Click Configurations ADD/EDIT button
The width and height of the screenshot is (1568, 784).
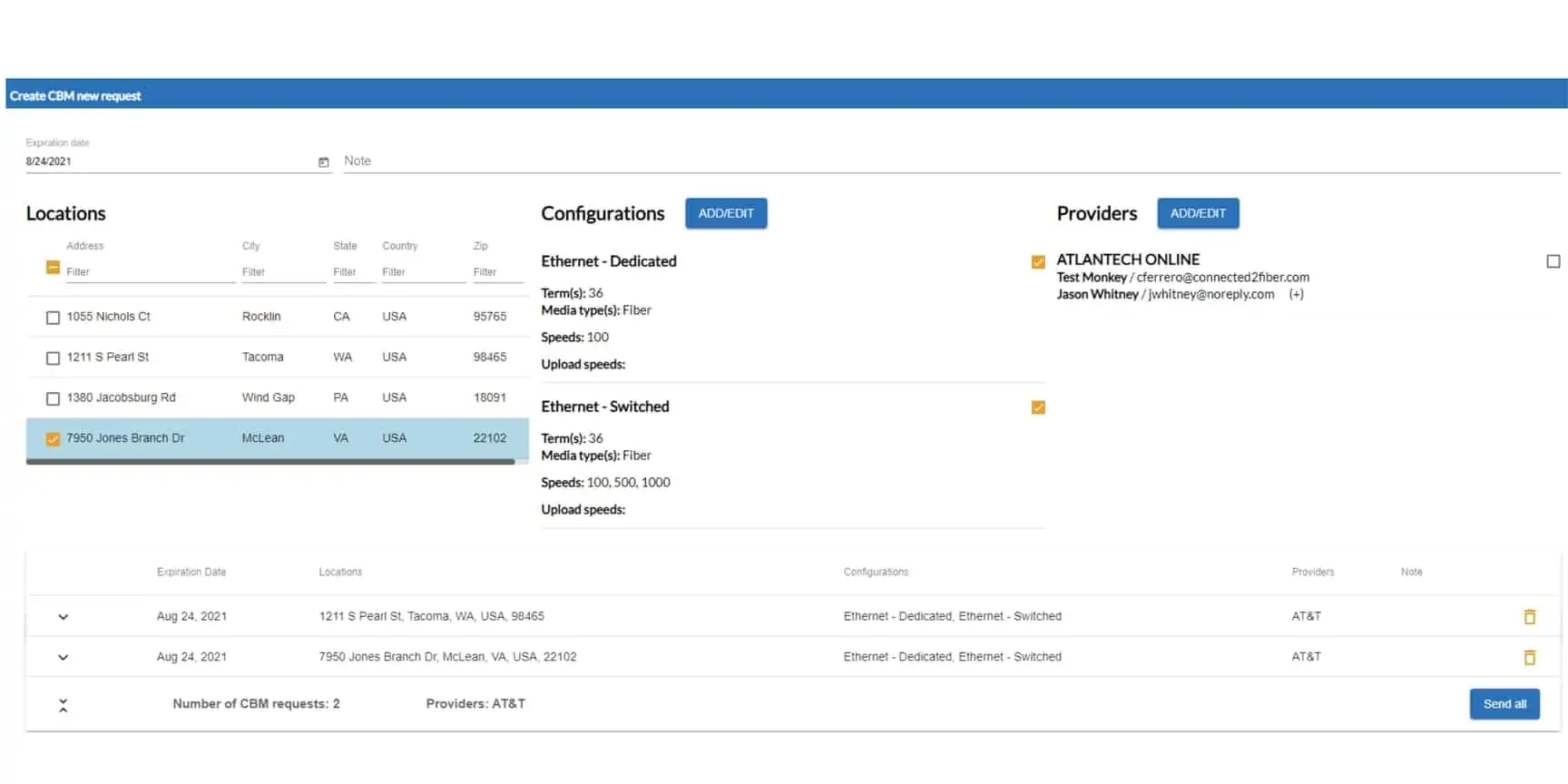pyautogui.click(x=726, y=213)
